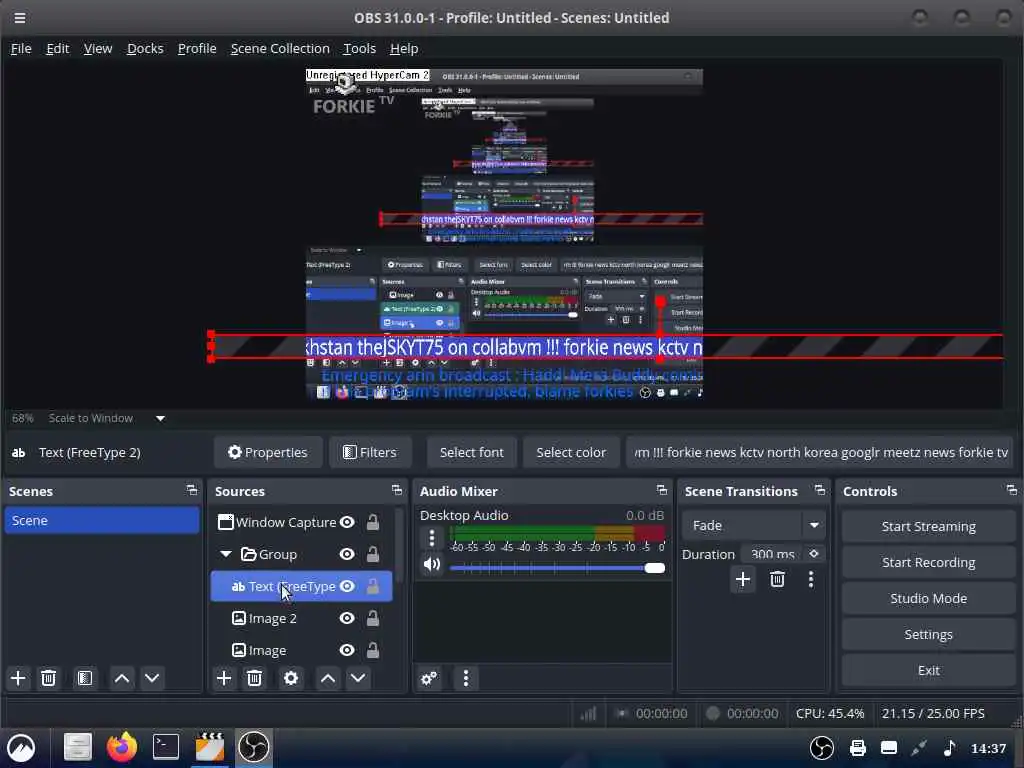
Task: Remove the selected scene using the trash icon
Action: pyautogui.click(x=48, y=678)
